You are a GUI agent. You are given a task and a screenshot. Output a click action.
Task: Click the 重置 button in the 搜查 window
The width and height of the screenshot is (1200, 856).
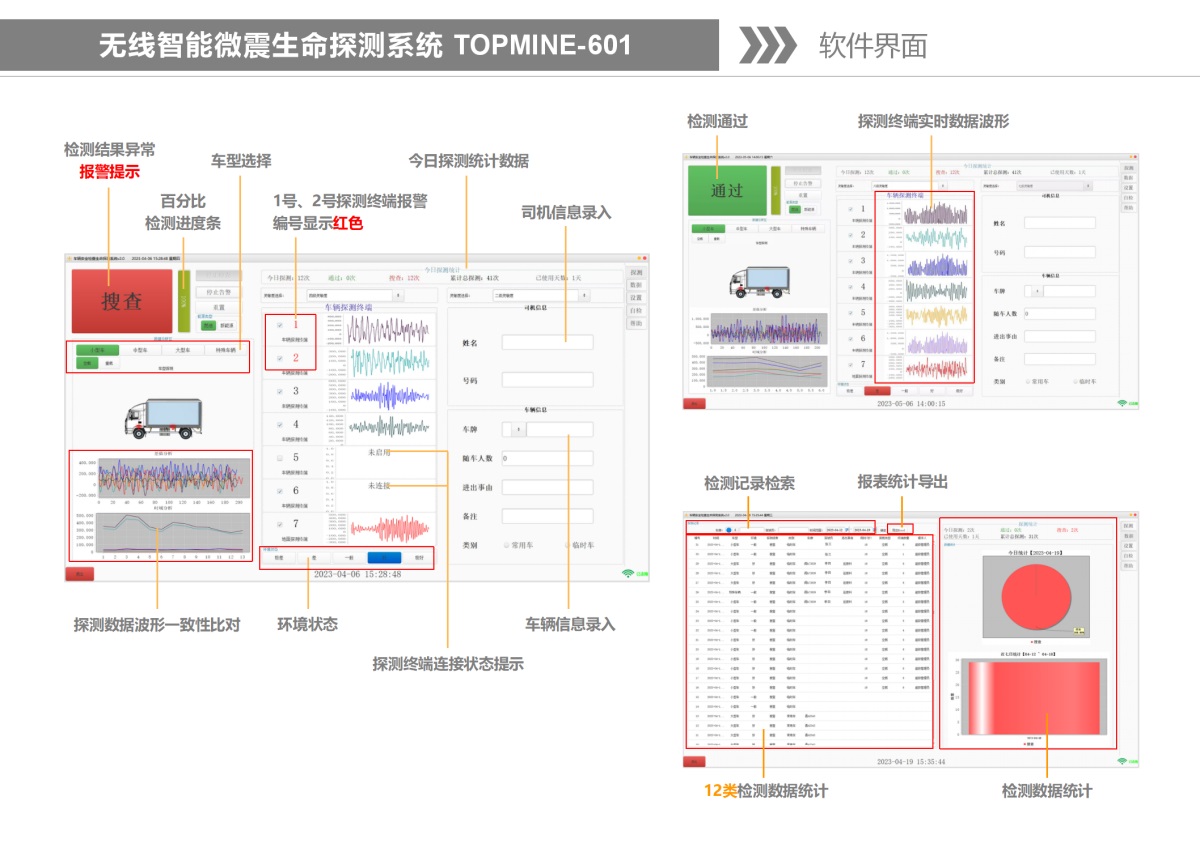(x=219, y=307)
